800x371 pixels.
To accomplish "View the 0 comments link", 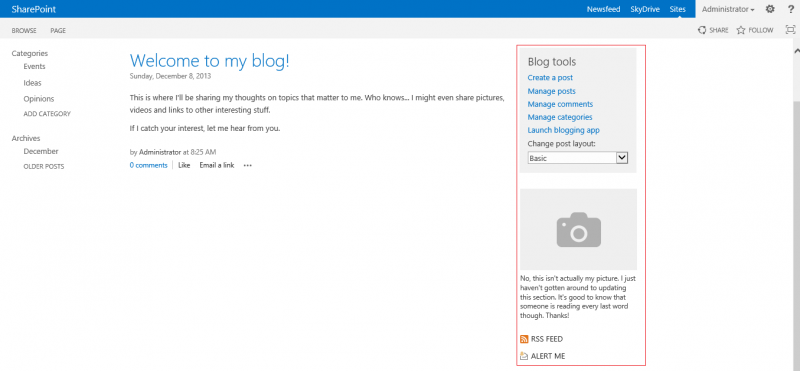I will pos(148,165).
